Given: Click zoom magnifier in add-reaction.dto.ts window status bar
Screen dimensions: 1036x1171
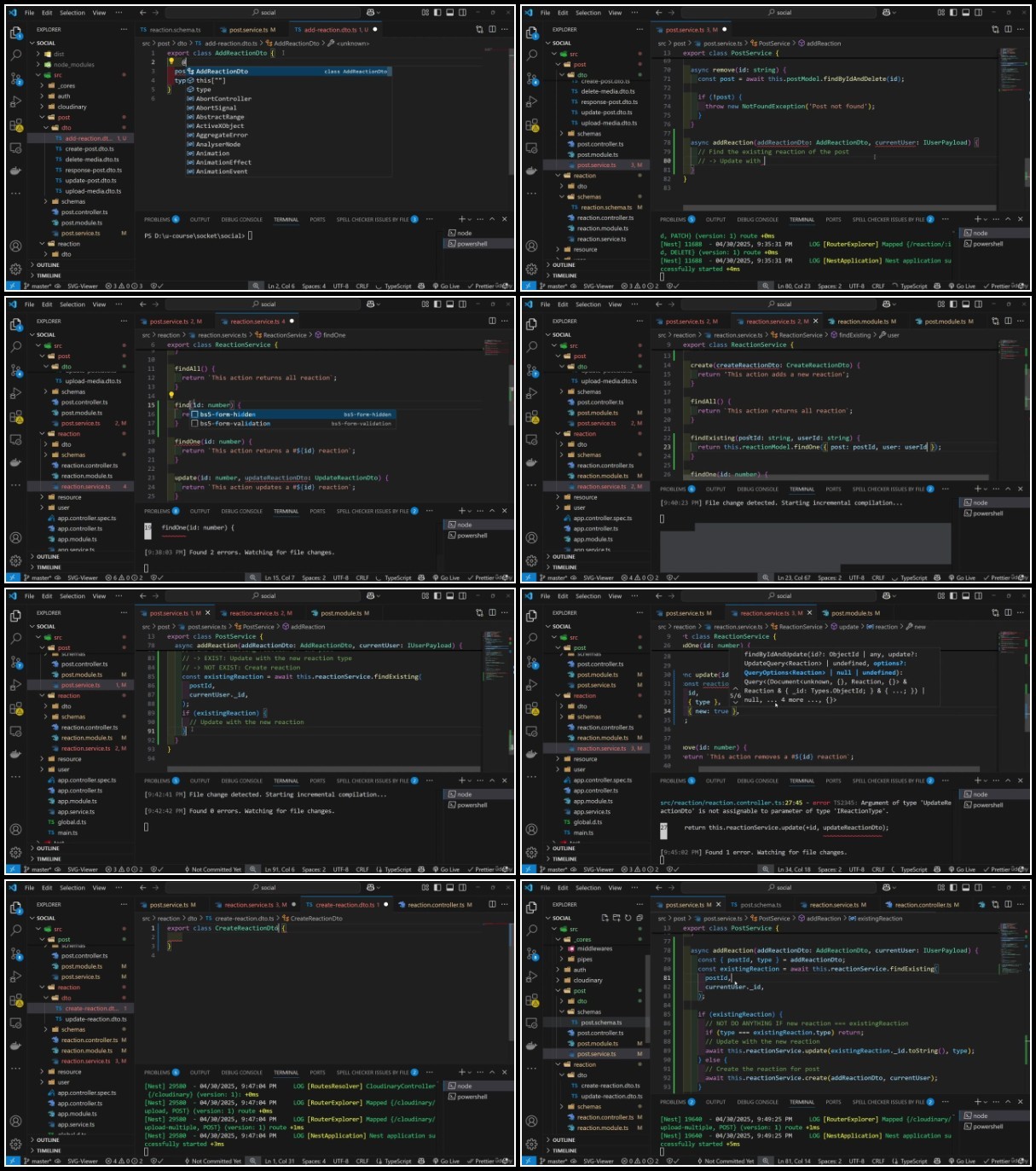Looking at the screenshot, I should [x=255, y=286].
